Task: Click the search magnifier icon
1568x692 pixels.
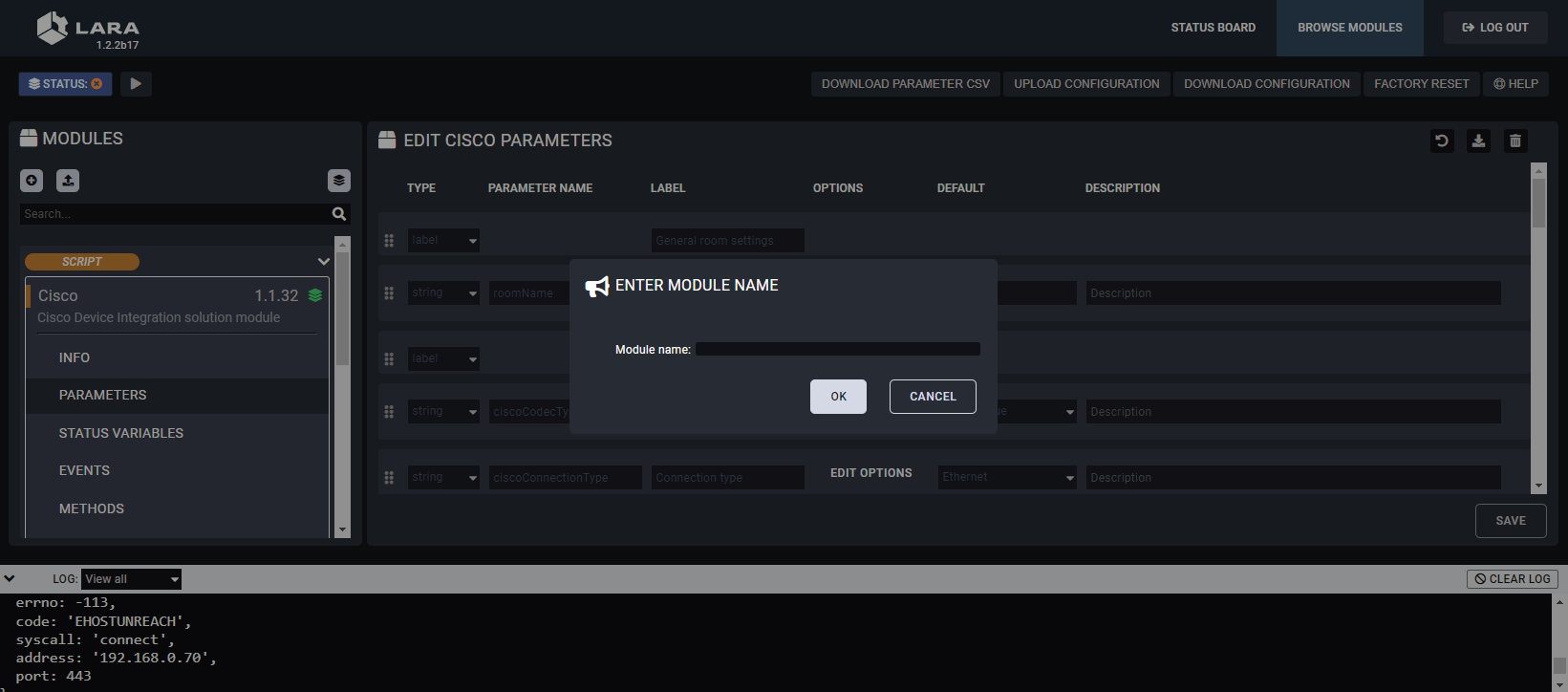Action: pyautogui.click(x=338, y=214)
